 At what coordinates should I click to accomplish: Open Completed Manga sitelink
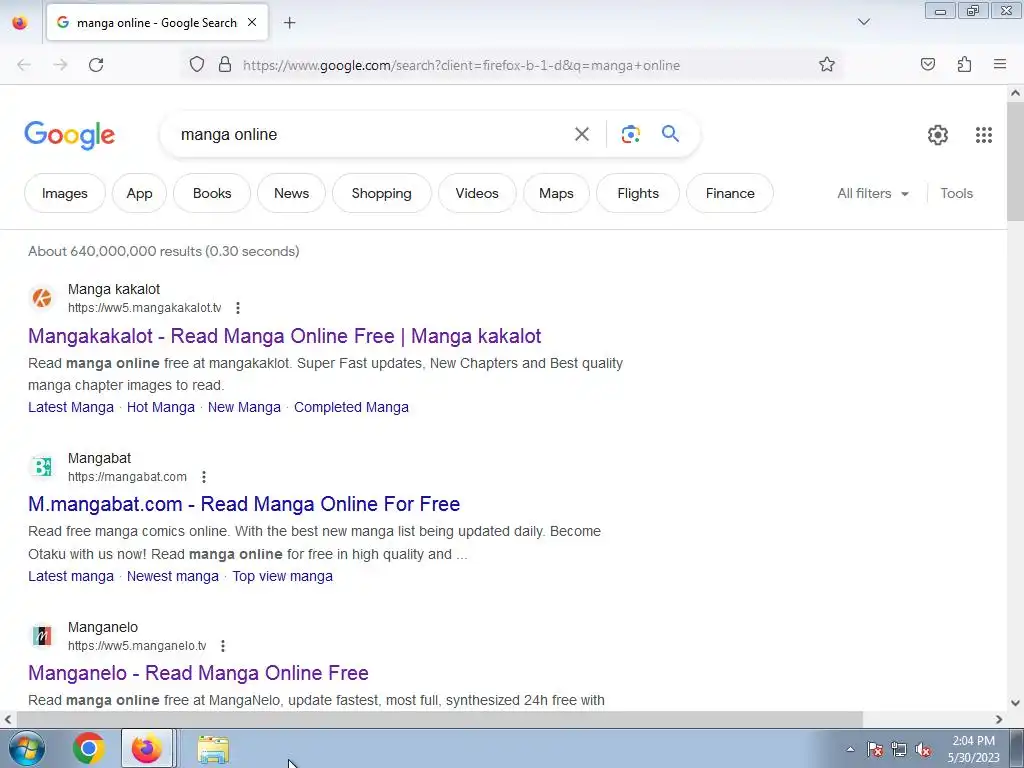(x=351, y=407)
